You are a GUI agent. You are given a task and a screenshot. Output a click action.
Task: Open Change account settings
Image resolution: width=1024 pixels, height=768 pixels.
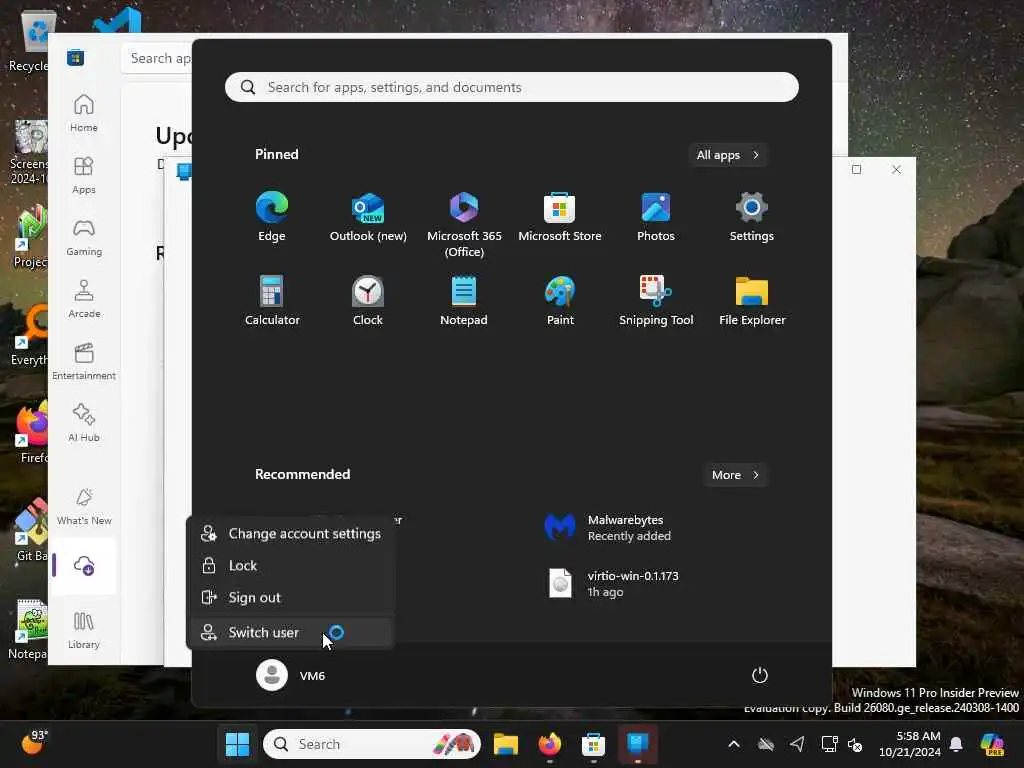point(291,534)
